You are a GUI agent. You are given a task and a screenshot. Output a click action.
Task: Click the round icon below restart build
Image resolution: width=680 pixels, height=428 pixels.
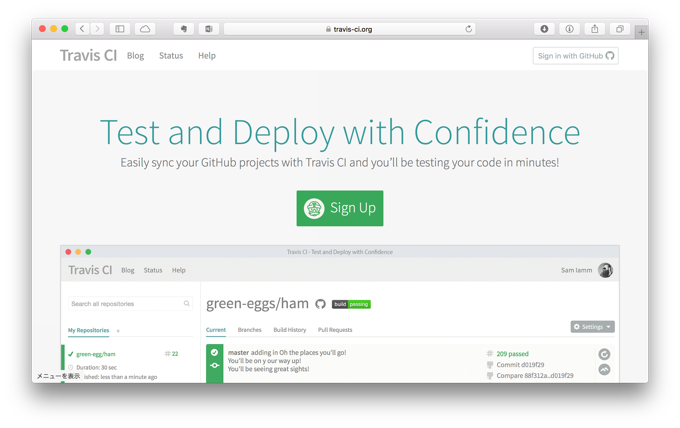click(605, 369)
